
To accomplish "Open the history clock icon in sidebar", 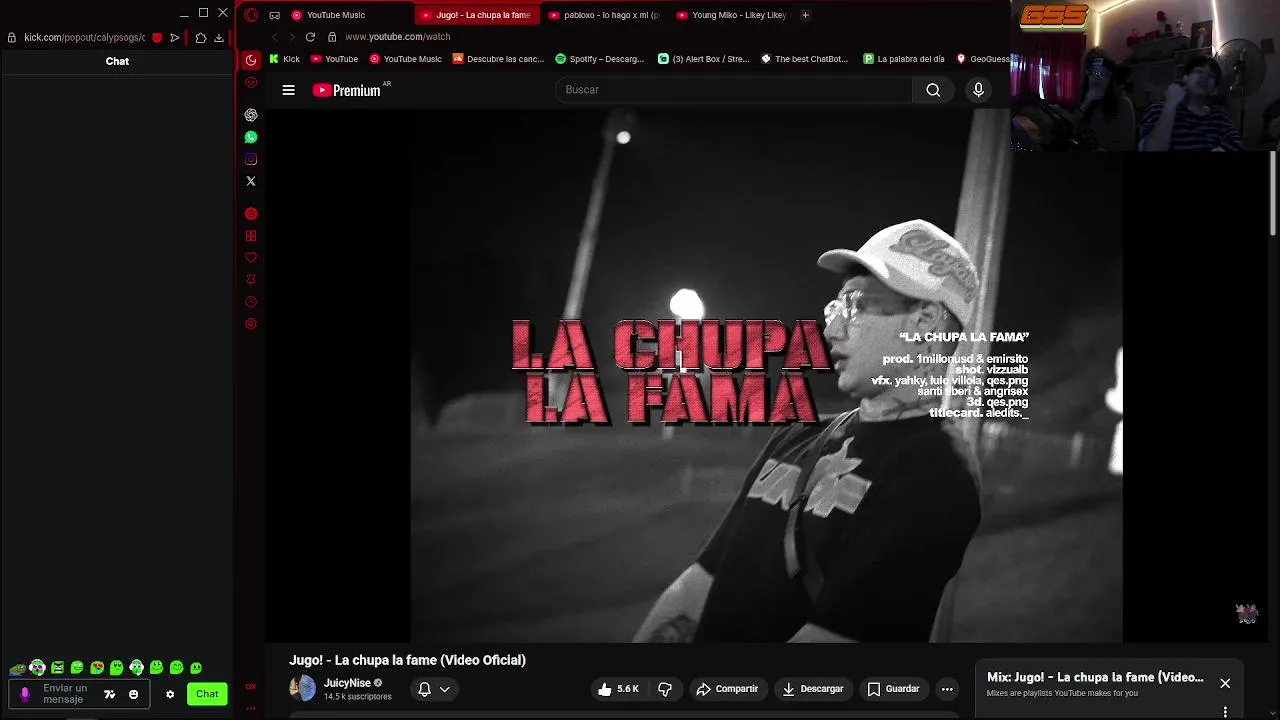I will click(x=251, y=302).
